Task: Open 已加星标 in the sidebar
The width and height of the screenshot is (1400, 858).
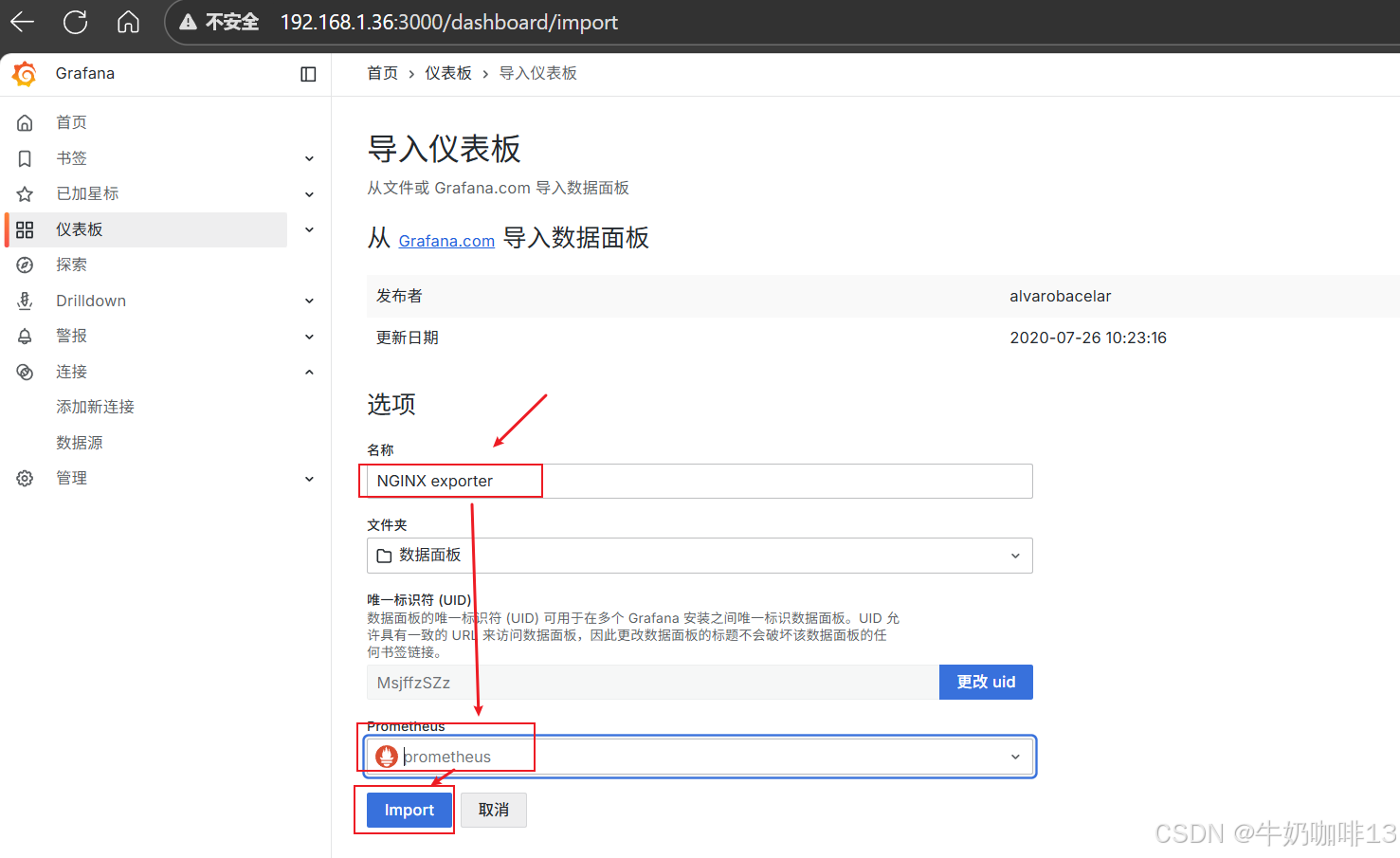Action: click(87, 193)
